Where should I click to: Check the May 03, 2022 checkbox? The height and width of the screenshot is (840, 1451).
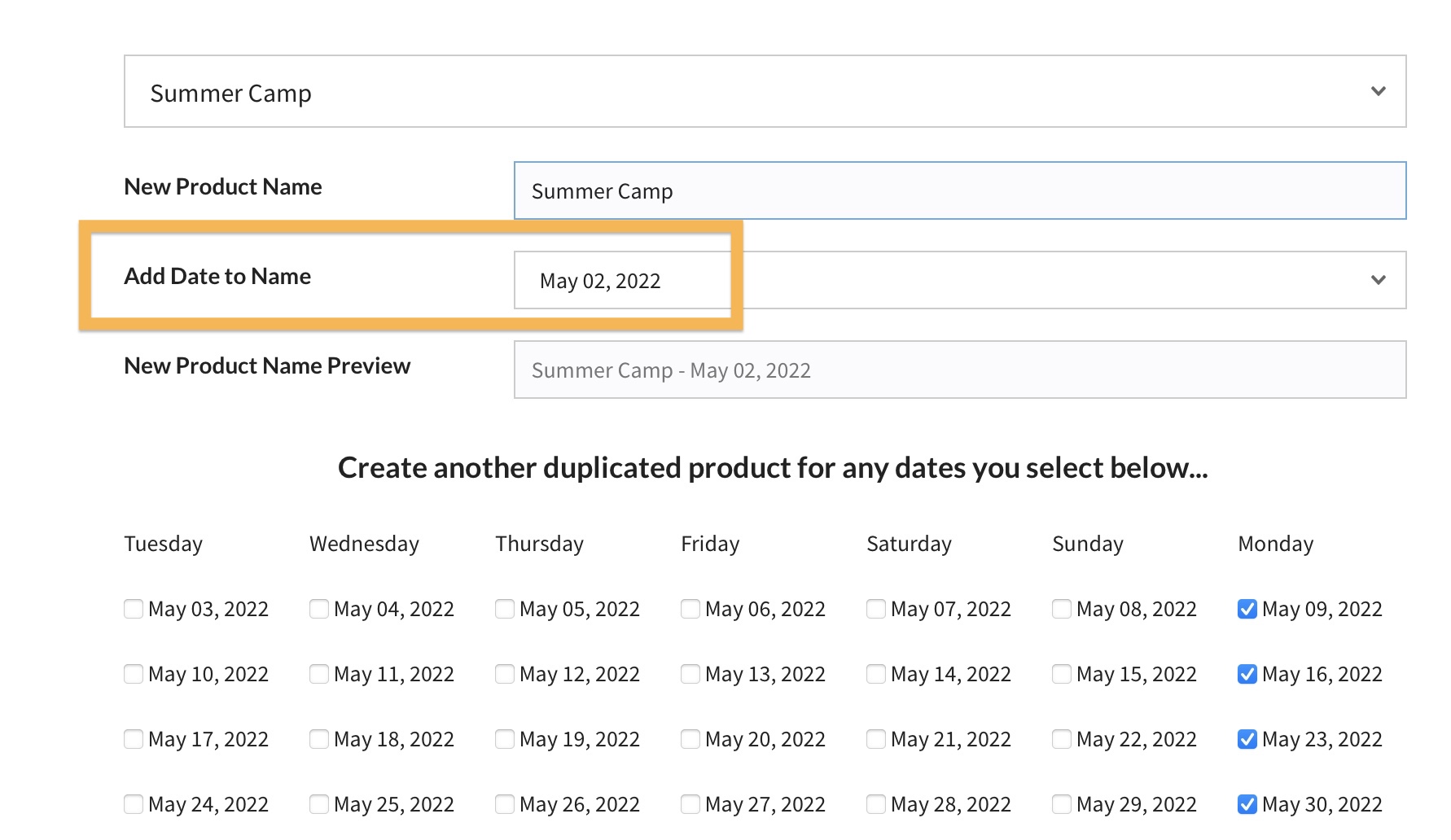point(134,609)
